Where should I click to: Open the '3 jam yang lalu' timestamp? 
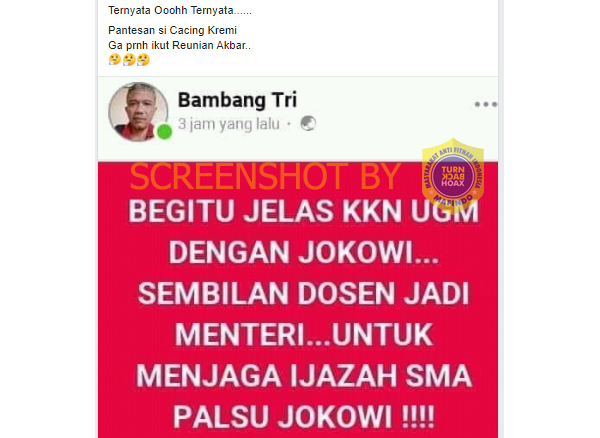pyautogui.click(x=229, y=124)
